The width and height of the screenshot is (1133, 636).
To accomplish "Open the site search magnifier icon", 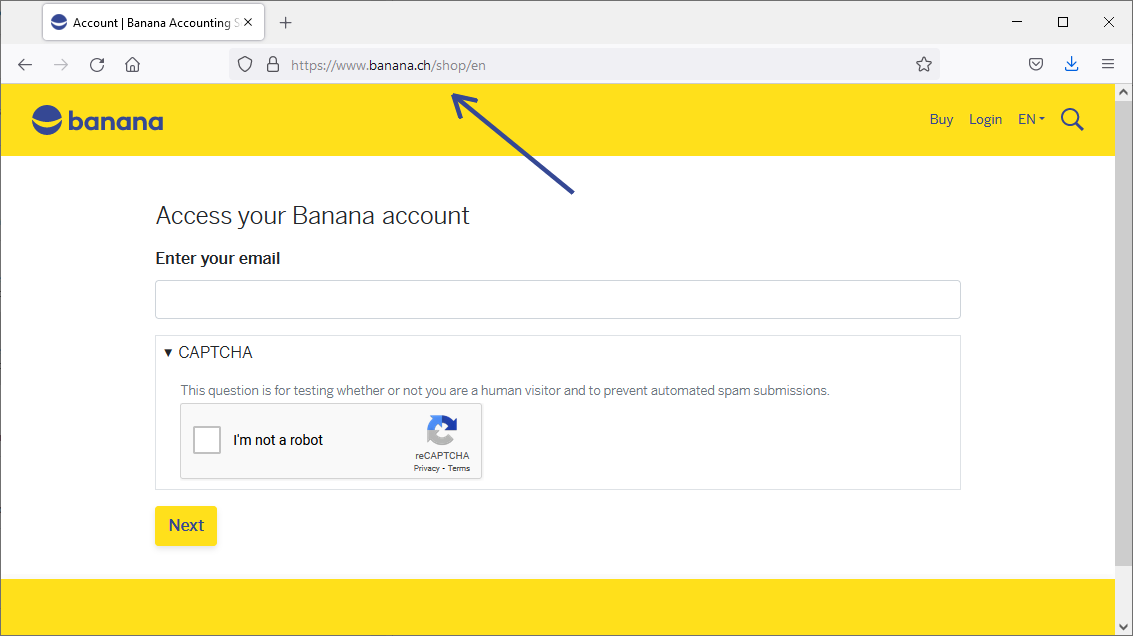I will pyautogui.click(x=1072, y=120).
